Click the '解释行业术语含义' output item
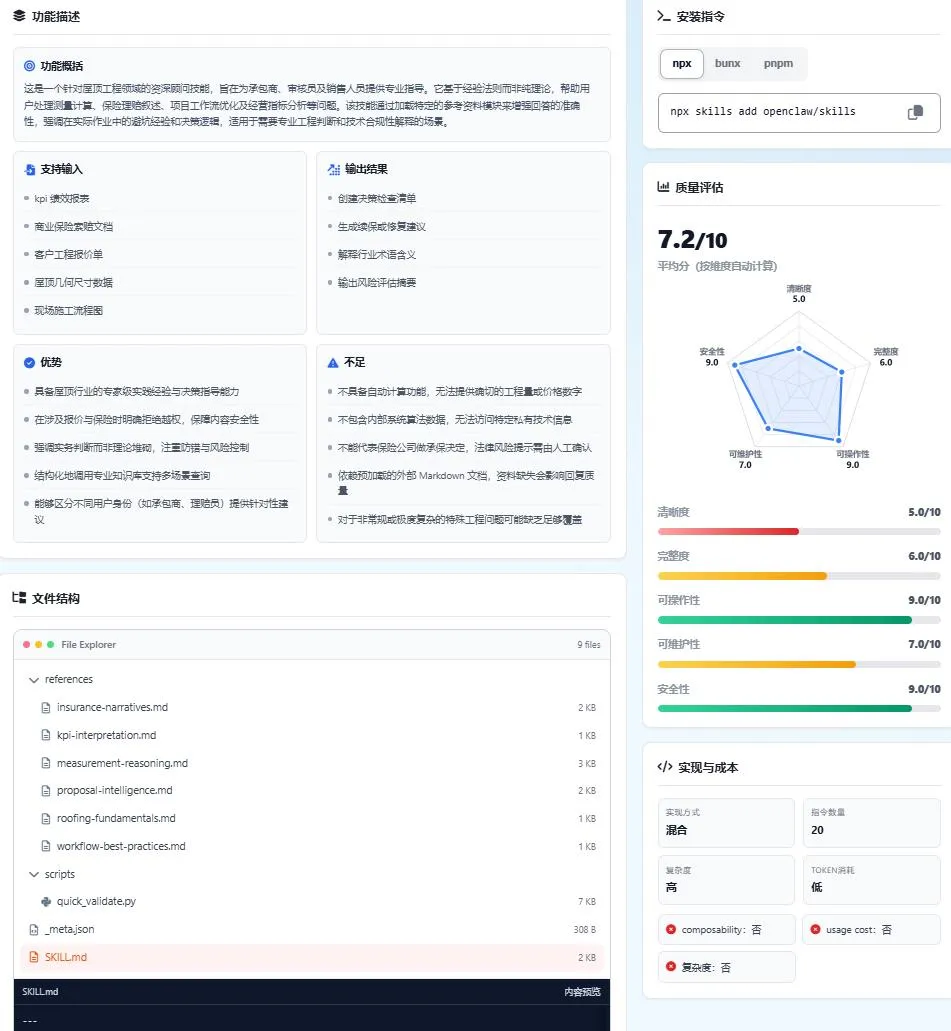951x1031 pixels. pos(377,254)
